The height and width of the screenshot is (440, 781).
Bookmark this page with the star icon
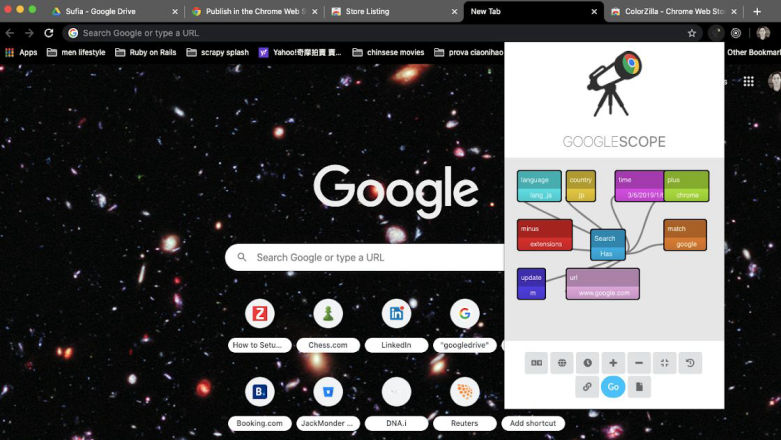692,33
